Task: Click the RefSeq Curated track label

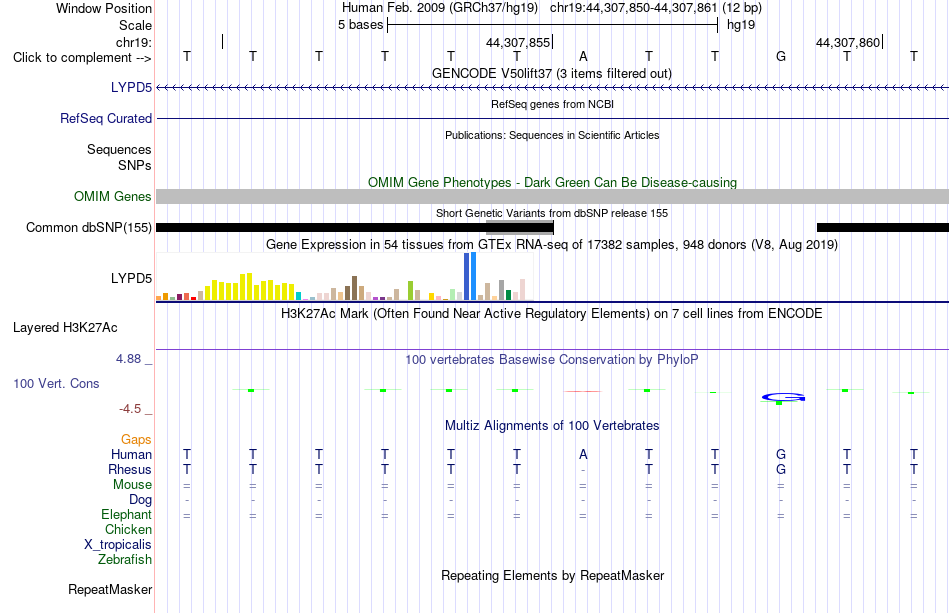Action: (x=105, y=118)
